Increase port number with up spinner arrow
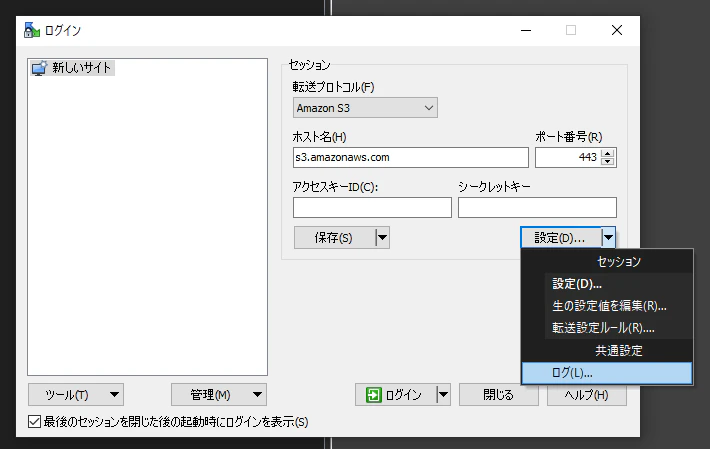710x449 pixels. (x=608, y=153)
